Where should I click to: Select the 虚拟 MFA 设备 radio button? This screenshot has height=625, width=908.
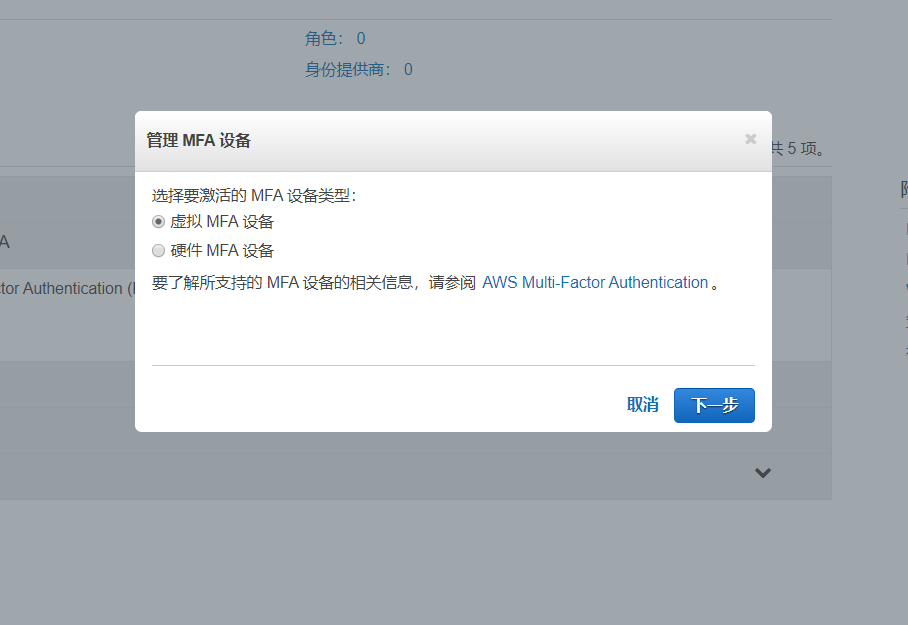pyautogui.click(x=158, y=222)
